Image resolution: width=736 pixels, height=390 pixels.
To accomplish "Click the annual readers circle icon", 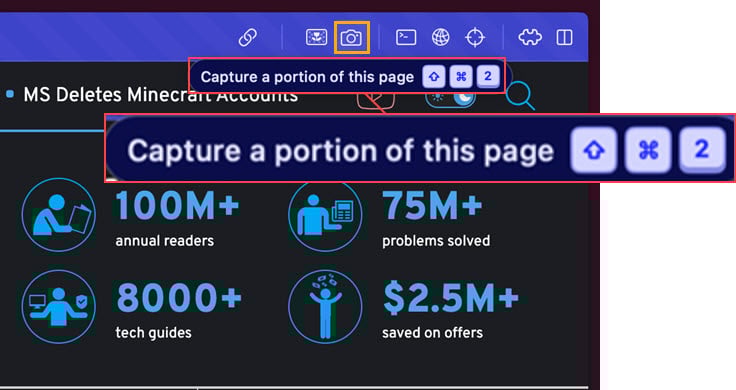I will click(59, 215).
